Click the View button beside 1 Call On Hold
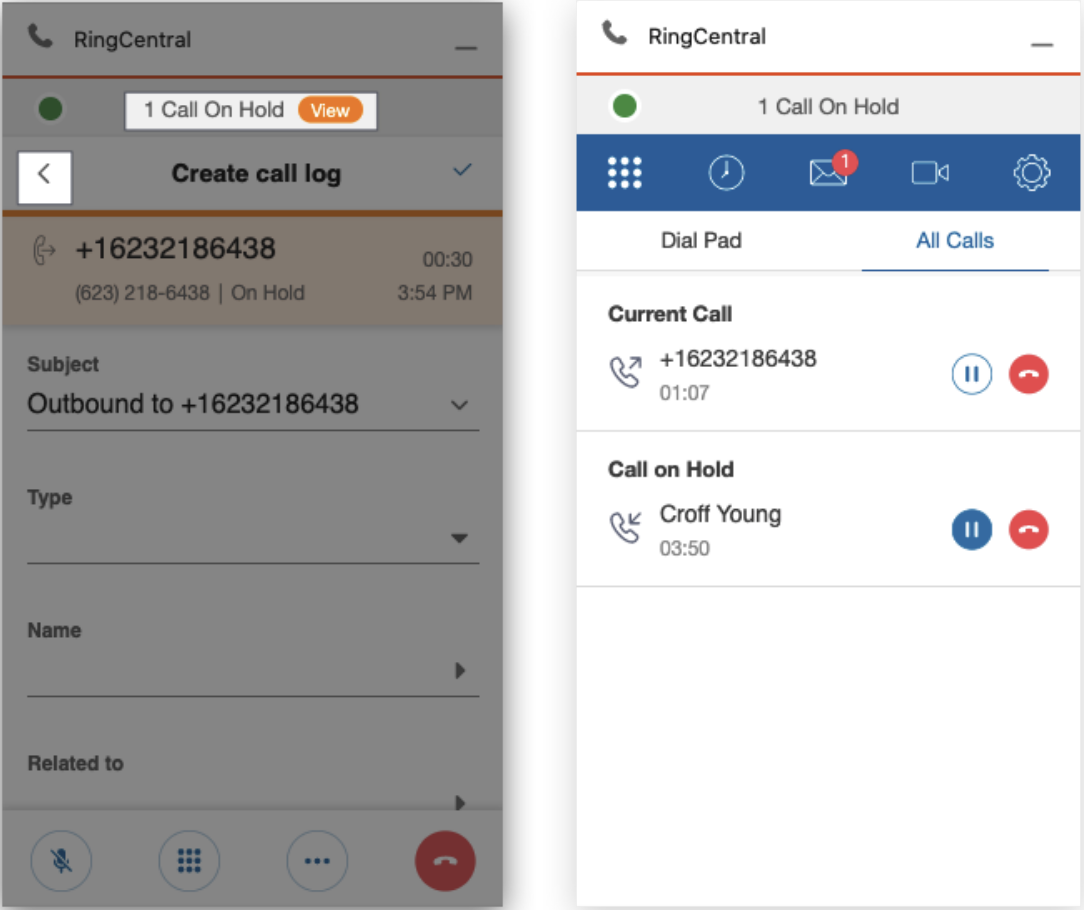Screen dimensions: 1084x910 pyautogui.click(x=330, y=111)
